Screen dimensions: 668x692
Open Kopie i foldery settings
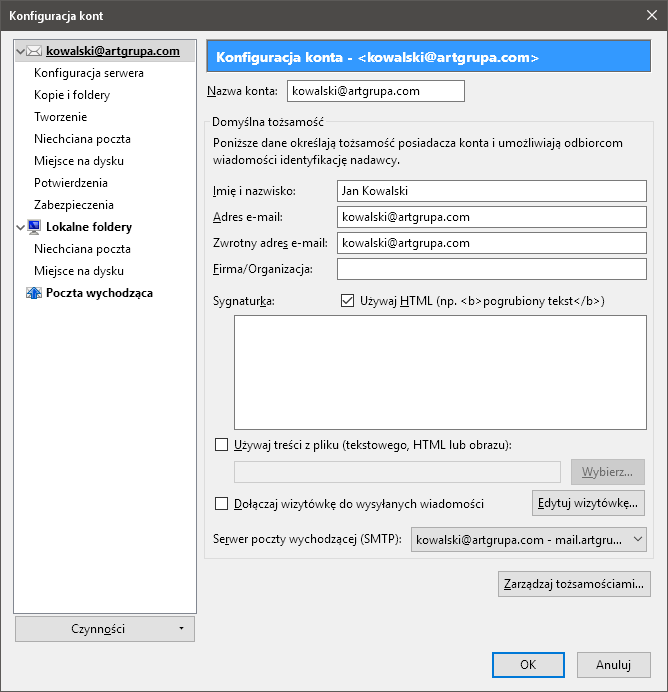[72, 95]
